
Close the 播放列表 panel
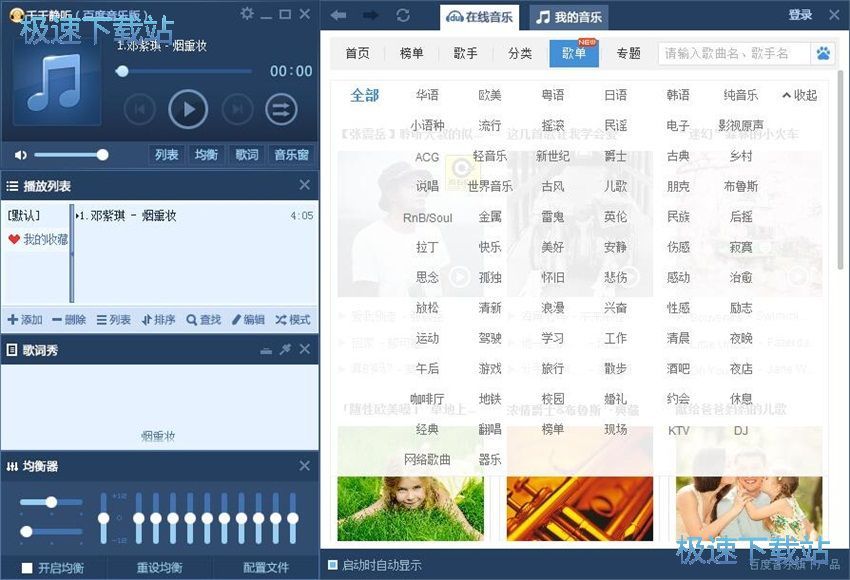(x=305, y=185)
